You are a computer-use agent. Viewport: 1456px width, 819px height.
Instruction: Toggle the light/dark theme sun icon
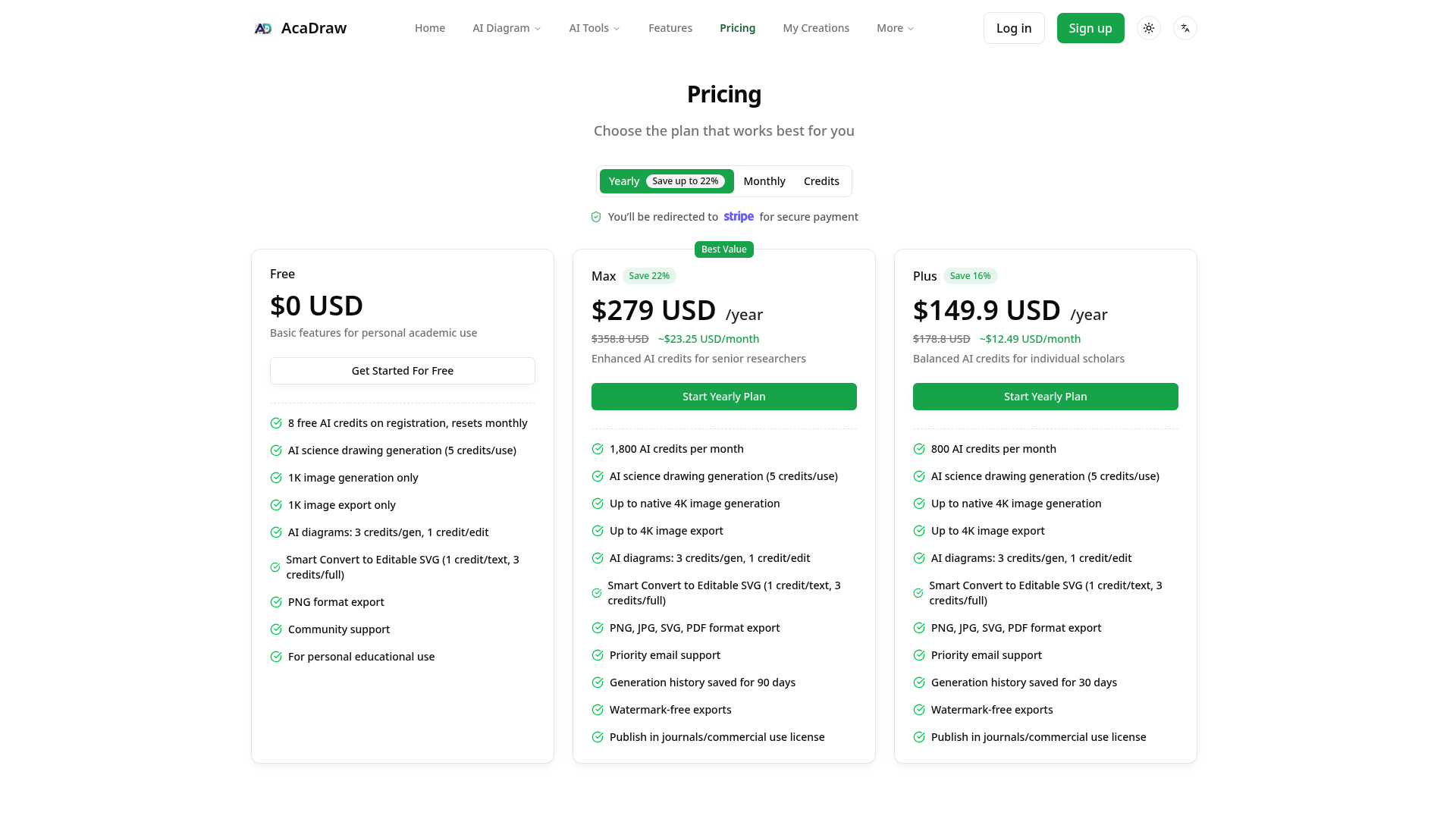pyautogui.click(x=1149, y=28)
